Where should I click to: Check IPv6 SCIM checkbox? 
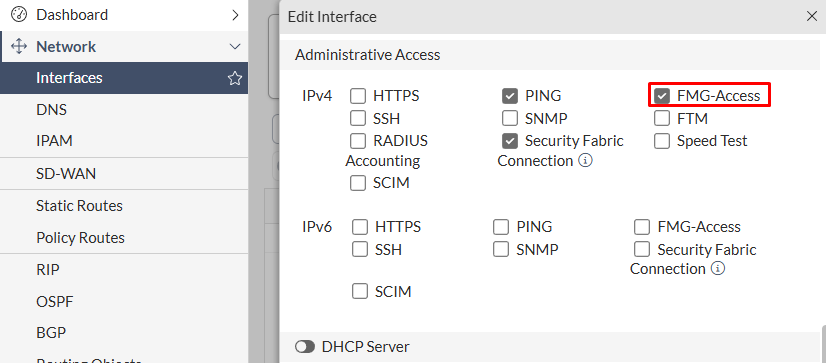360,291
